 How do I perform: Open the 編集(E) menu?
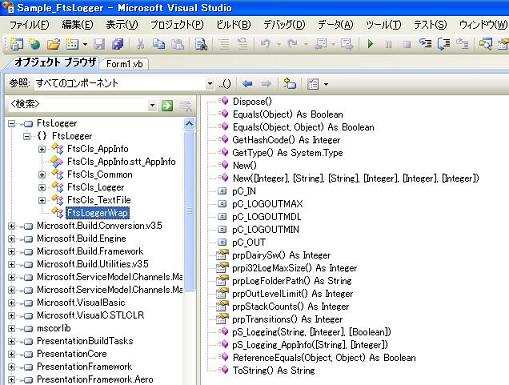coord(77,25)
